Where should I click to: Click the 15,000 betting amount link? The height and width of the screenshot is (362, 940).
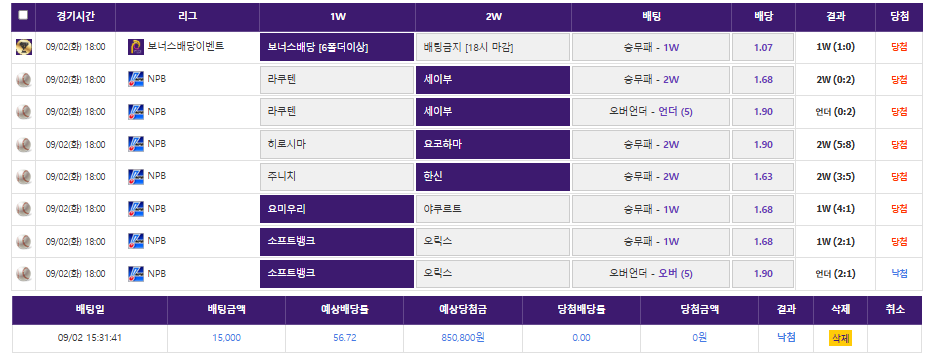(x=227, y=337)
